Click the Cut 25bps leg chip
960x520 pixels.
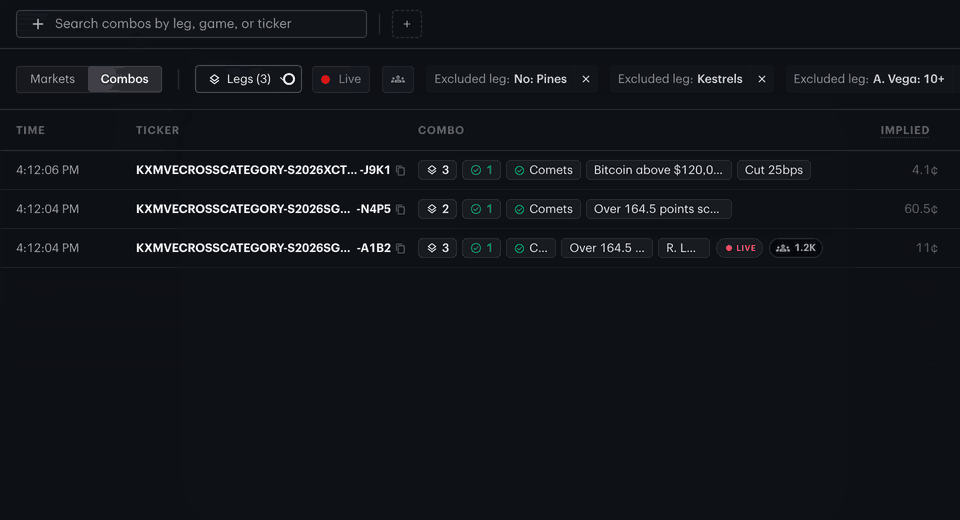pos(773,170)
